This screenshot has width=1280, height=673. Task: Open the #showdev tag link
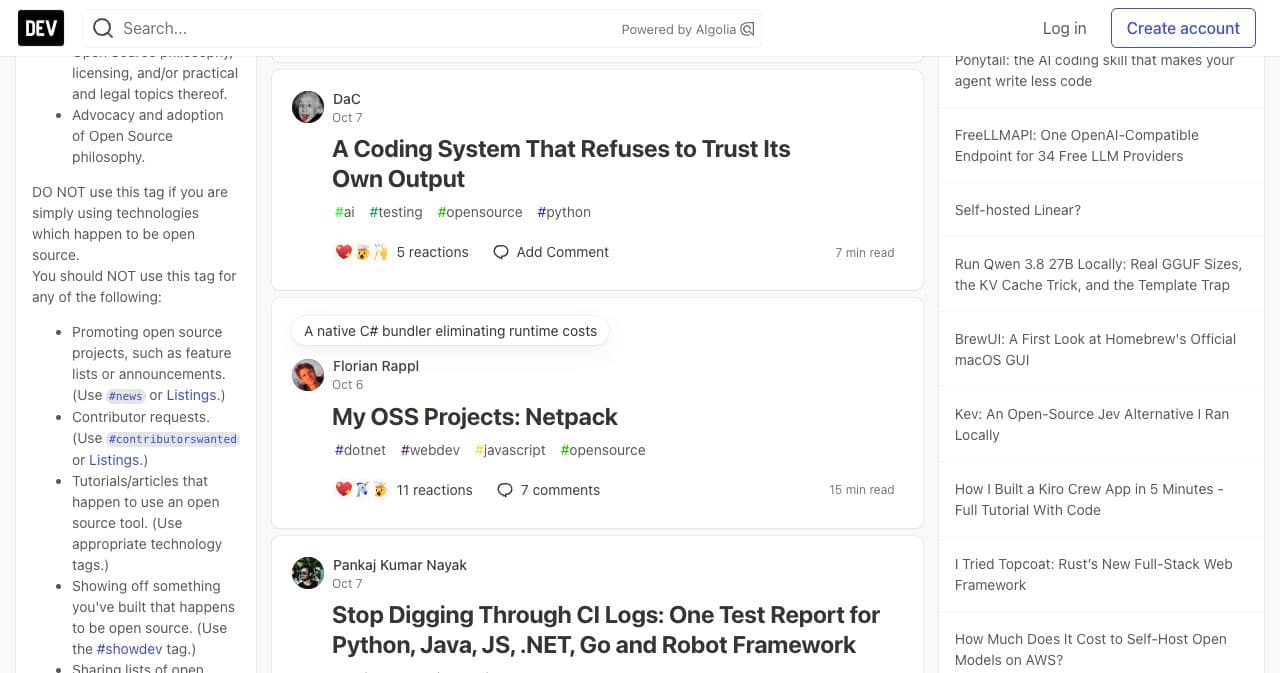click(x=129, y=649)
